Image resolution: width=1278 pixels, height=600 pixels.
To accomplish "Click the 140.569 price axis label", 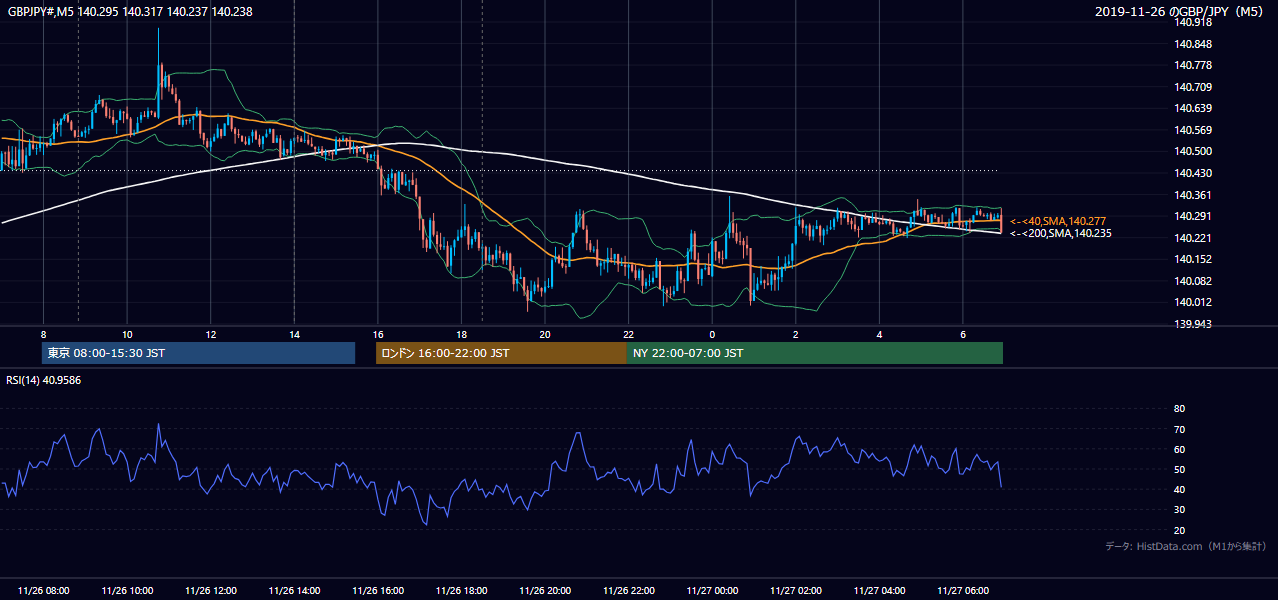I will click(x=1192, y=130).
